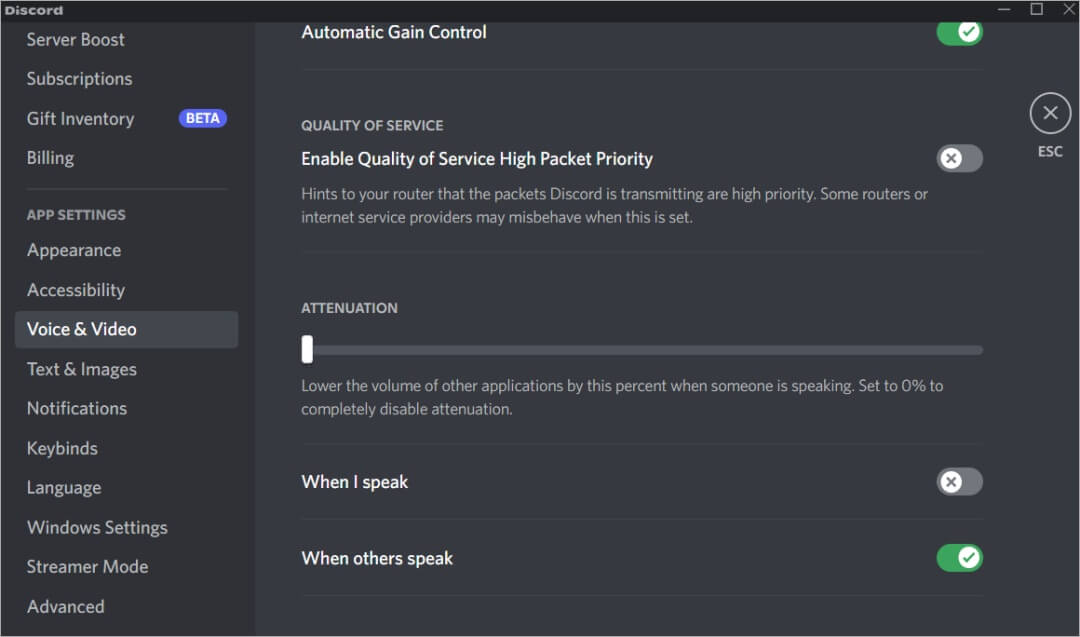Close settings with the ESC circle button

(x=1050, y=113)
